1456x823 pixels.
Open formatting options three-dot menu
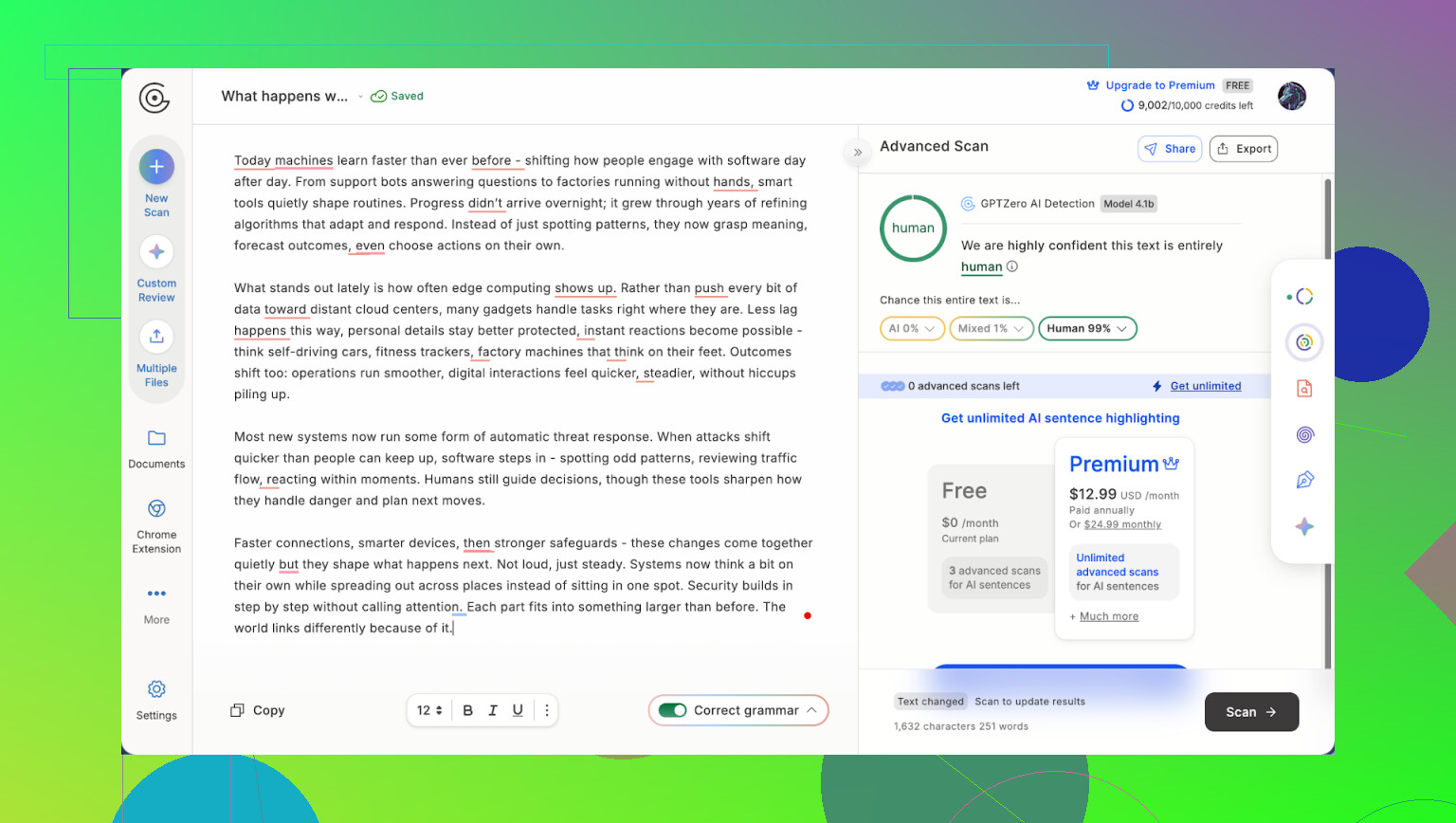pyautogui.click(x=547, y=710)
